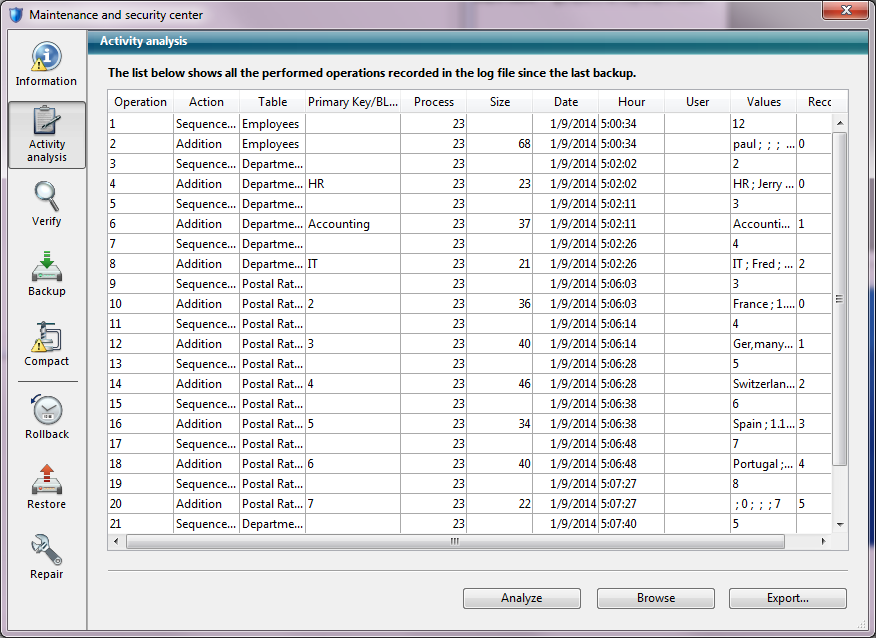Open the Verify tool
The image size is (876, 638).
click(x=46, y=204)
